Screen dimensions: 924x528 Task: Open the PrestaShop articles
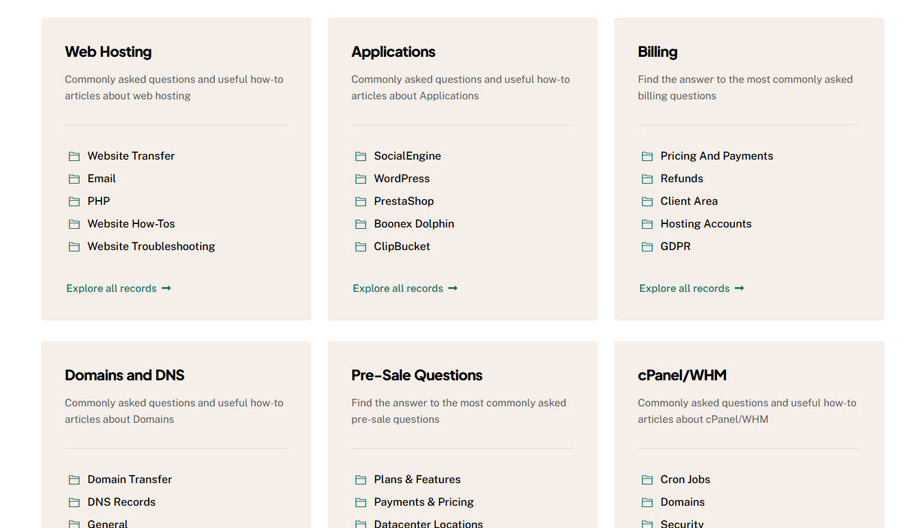click(x=403, y=201)
